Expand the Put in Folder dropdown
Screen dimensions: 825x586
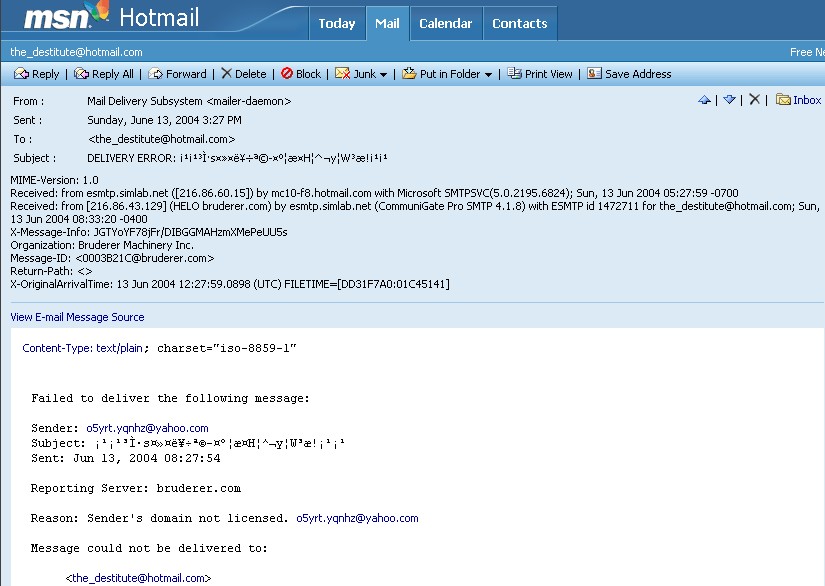(x=488, y=75)
